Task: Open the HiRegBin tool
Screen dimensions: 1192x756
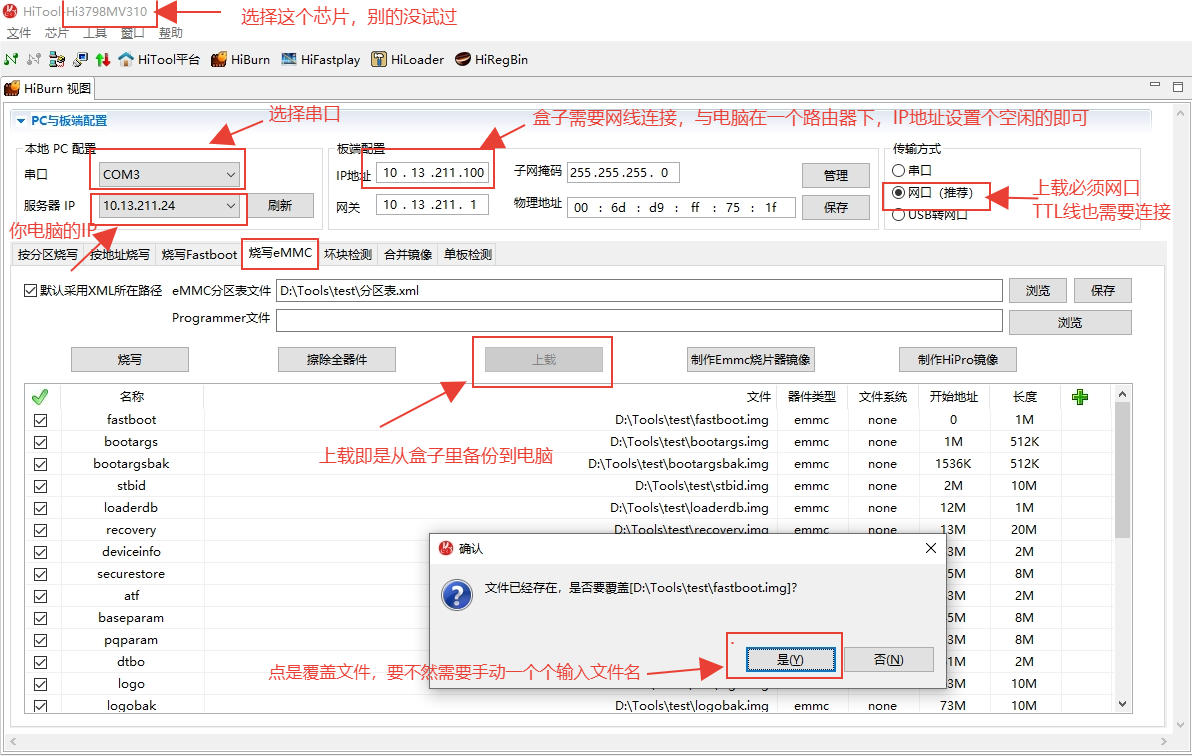Action: [x=491, y=59]
